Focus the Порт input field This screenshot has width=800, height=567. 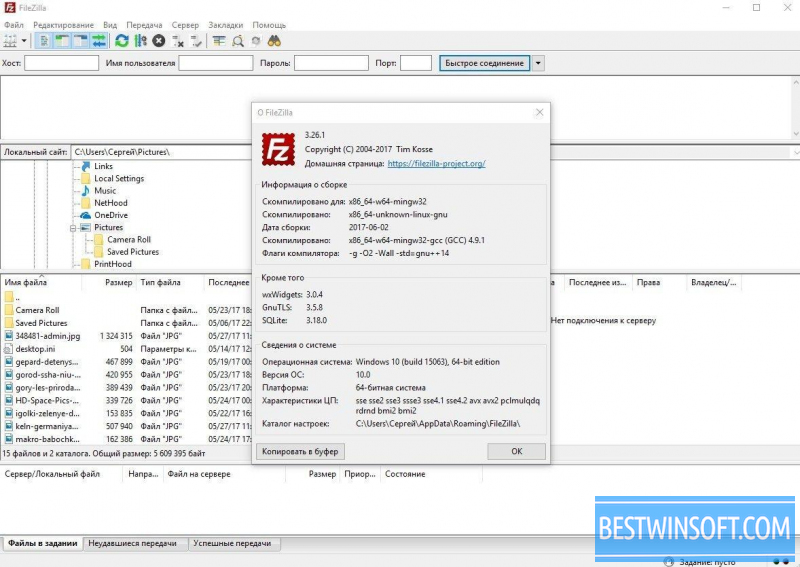click(416, 63)
